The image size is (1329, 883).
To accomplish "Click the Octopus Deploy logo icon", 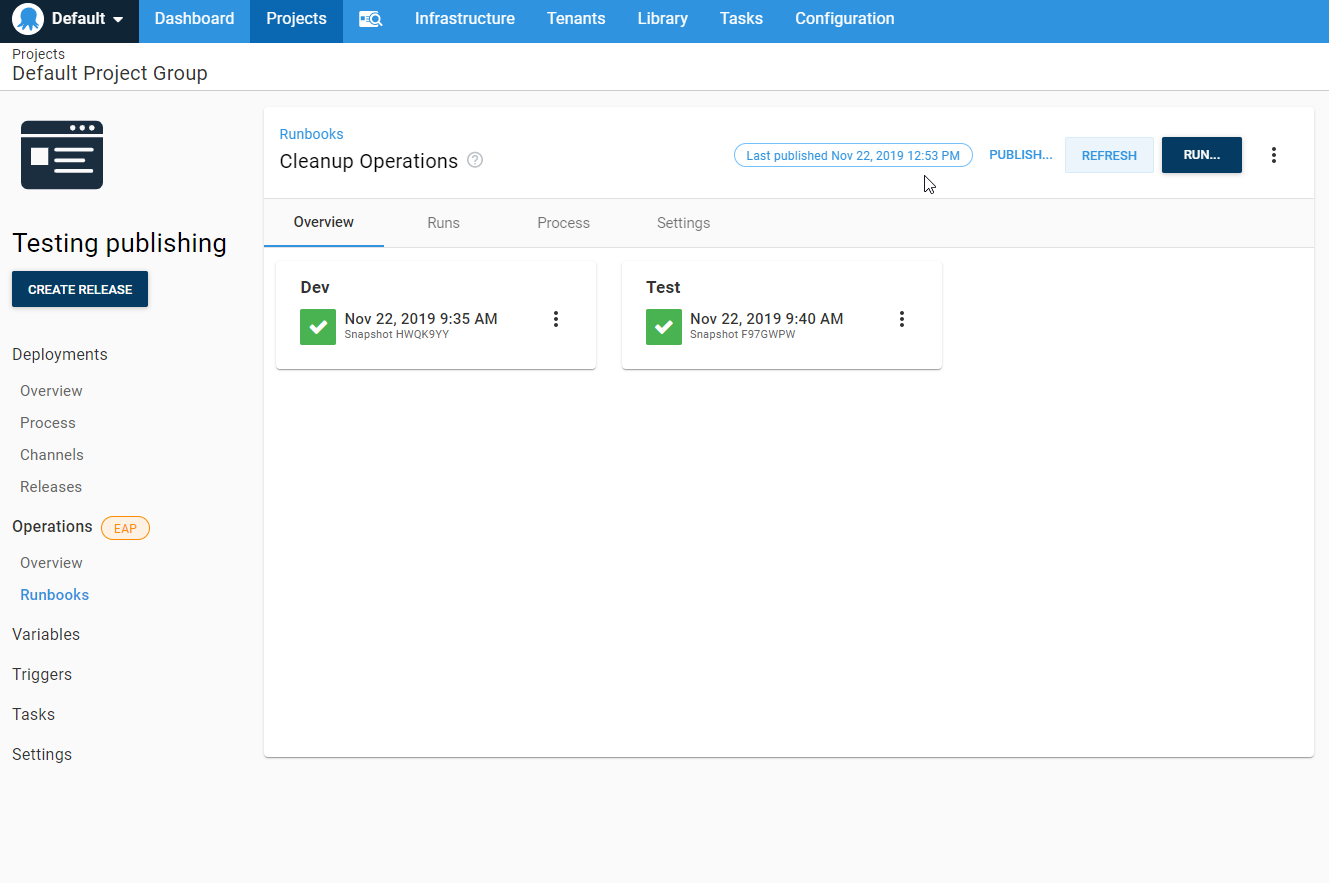I will tap(28, 19).
